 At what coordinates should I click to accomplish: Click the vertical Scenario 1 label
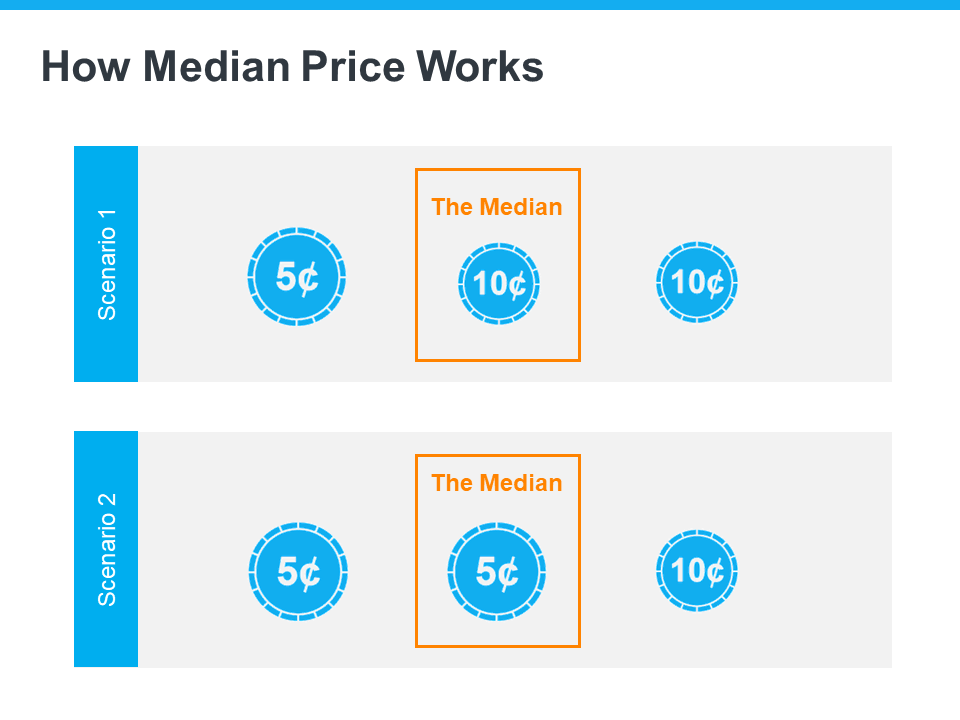coord(106,264)
